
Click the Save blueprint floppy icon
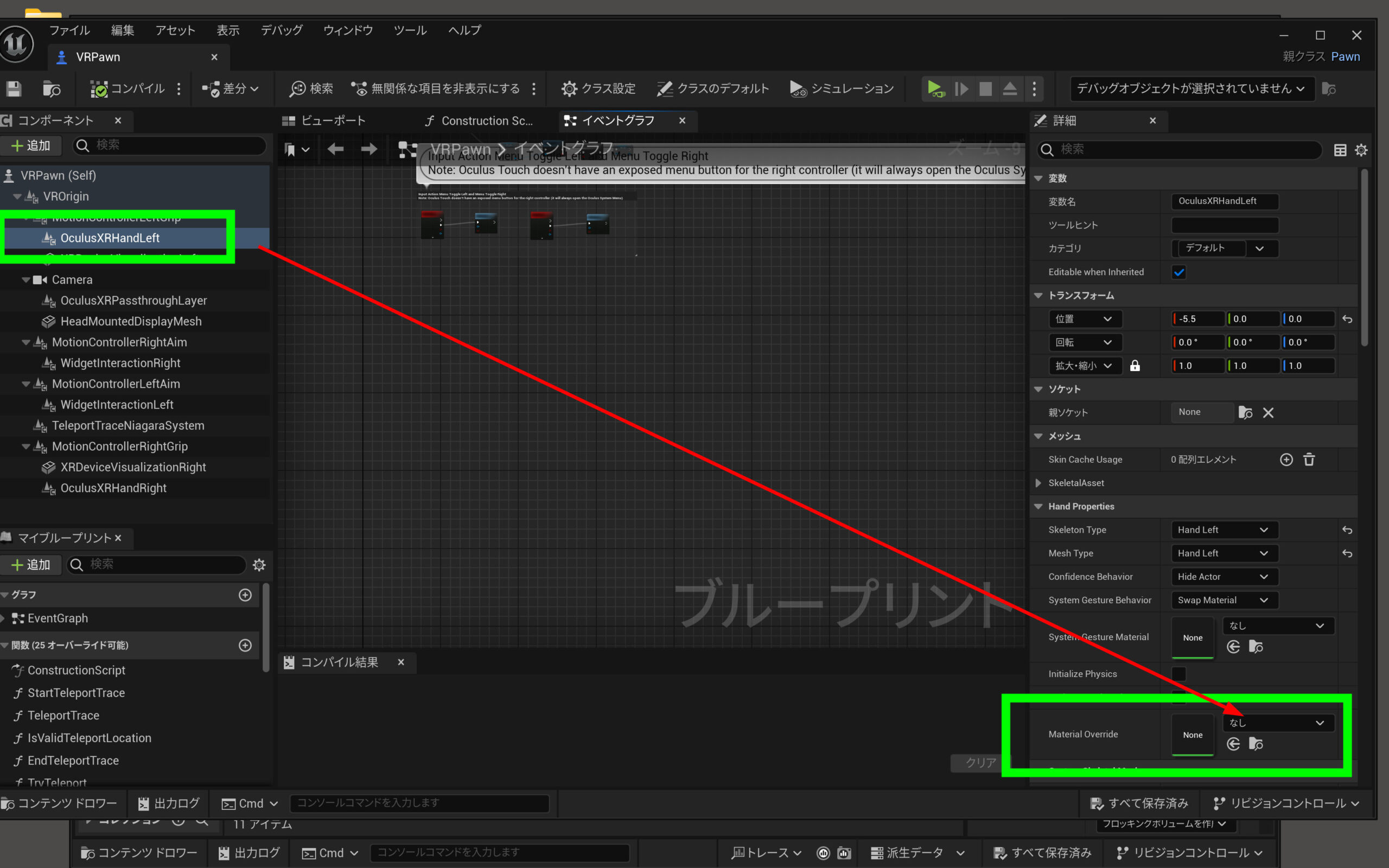point(14,88)
